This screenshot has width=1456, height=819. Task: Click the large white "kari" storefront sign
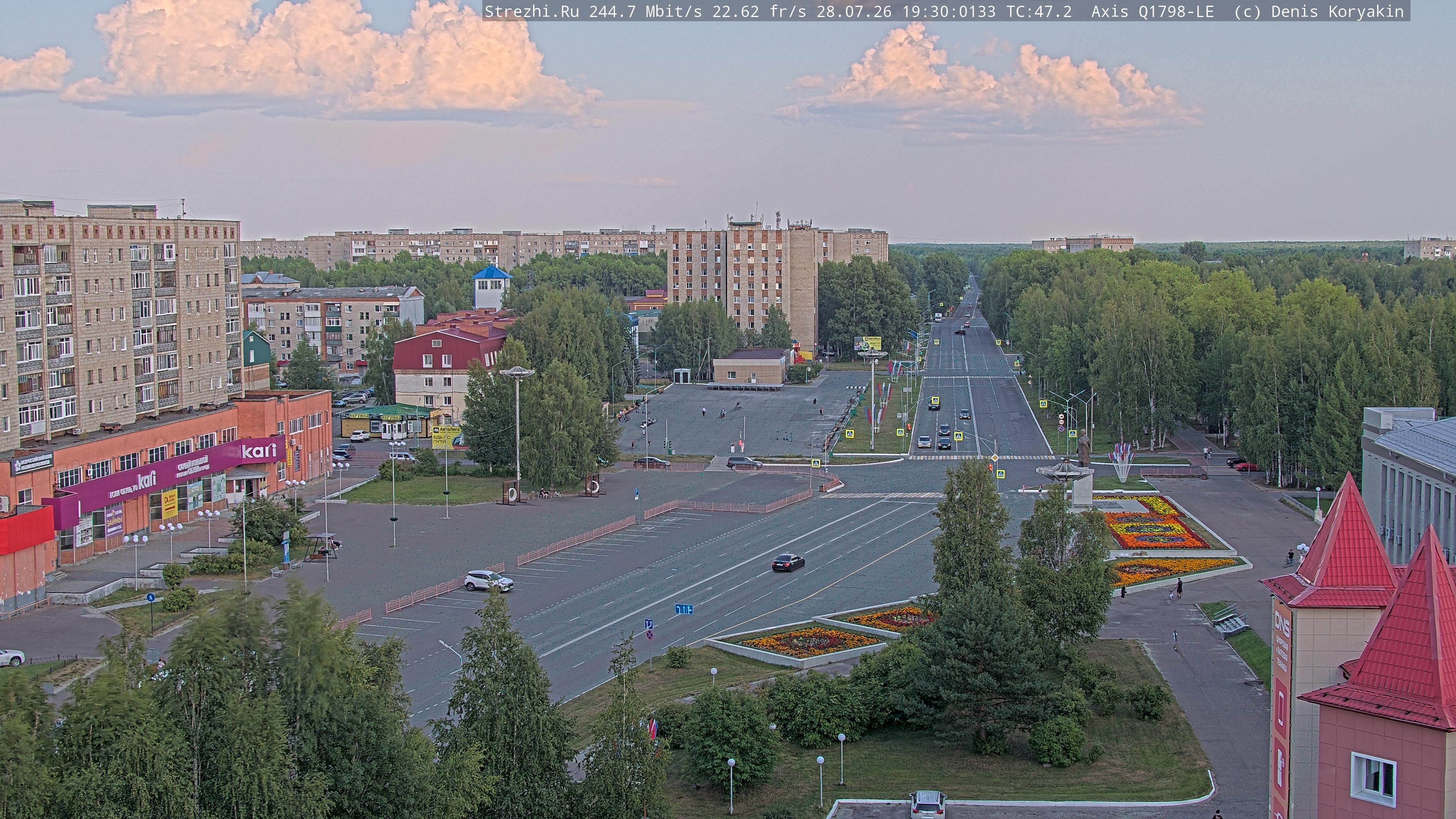point(259,450)
